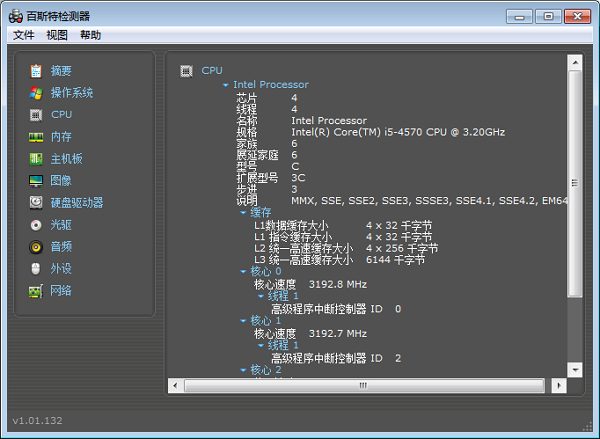The width and height of the screenshot is (600, 439).
Task: Collapse the Intel Processor node
Action: [226, 85]
